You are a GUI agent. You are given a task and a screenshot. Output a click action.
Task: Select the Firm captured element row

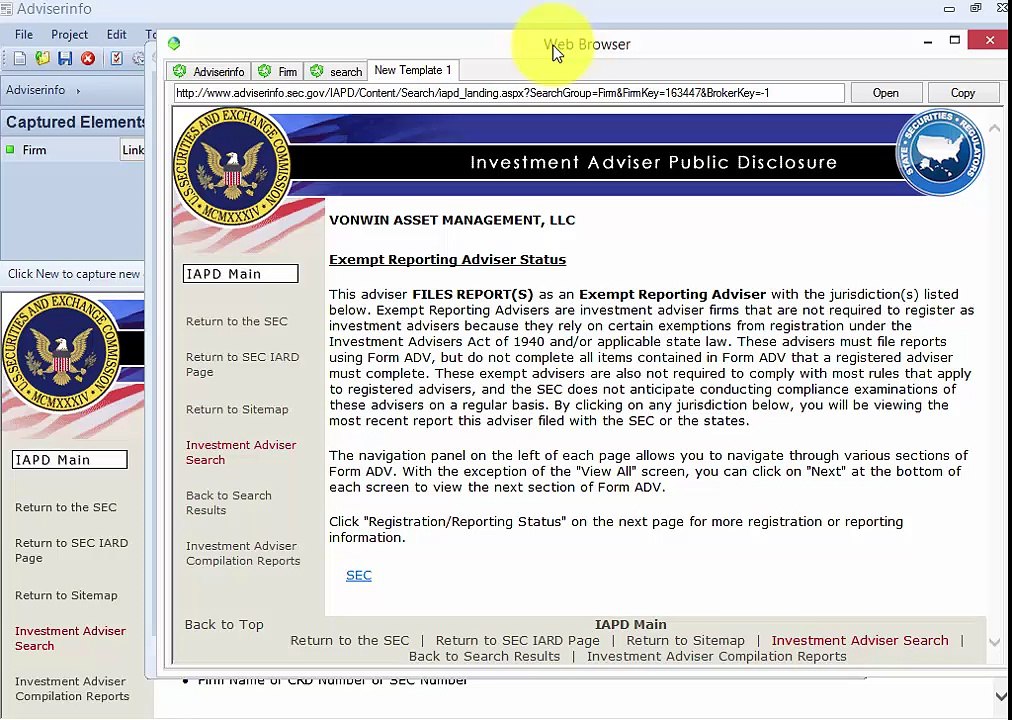click(73, 150)
